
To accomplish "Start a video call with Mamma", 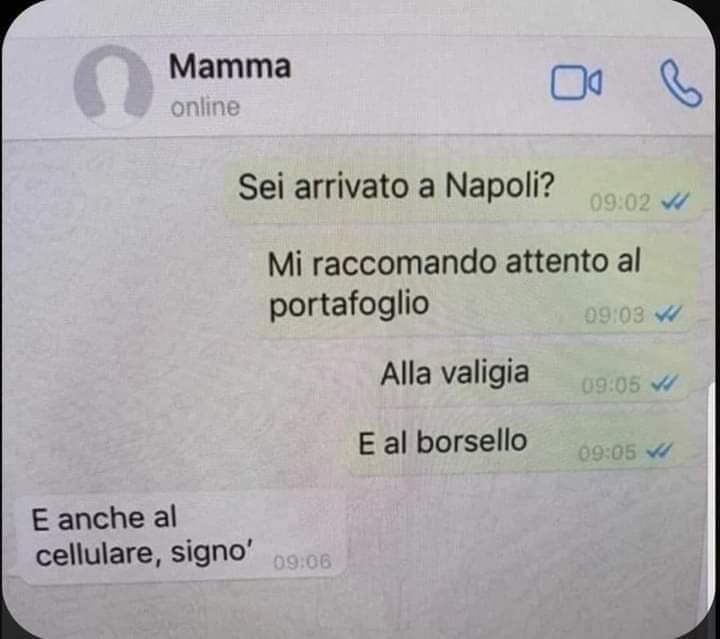I will point(576,83).
